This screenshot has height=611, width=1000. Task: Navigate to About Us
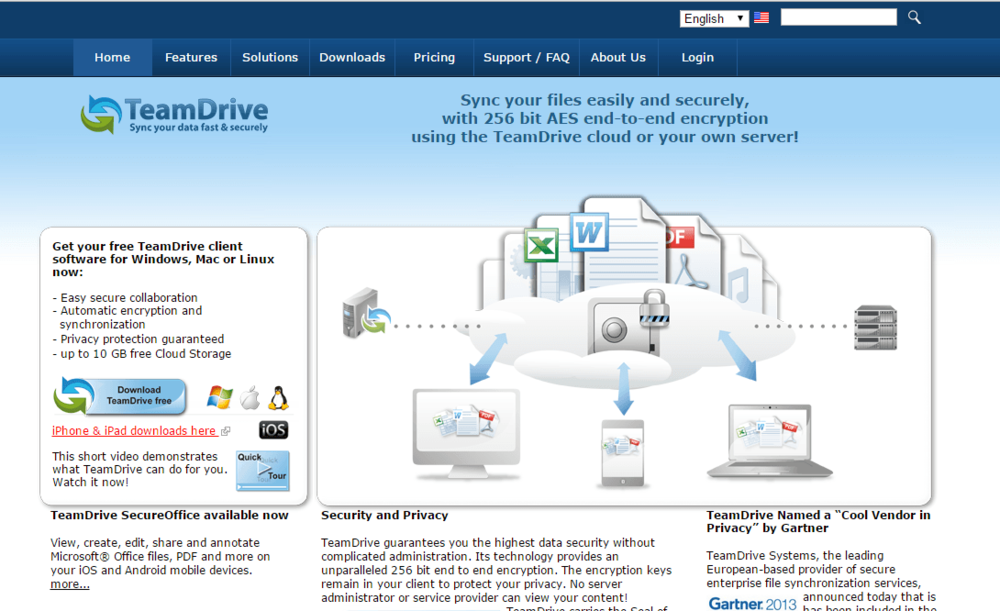tap(618, 57)
